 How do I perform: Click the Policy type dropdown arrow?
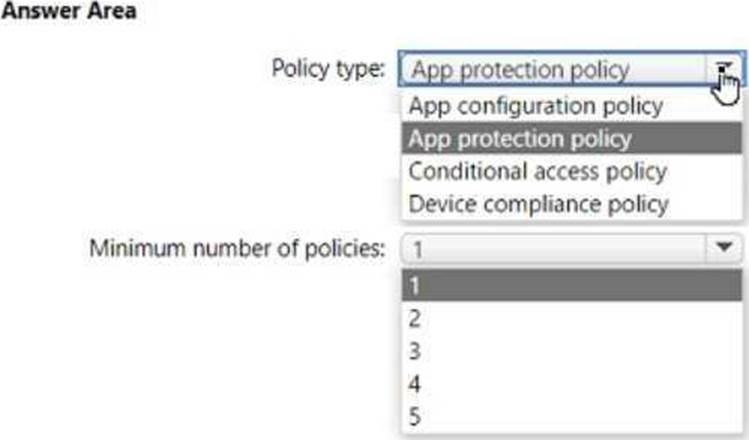[725, 69]
